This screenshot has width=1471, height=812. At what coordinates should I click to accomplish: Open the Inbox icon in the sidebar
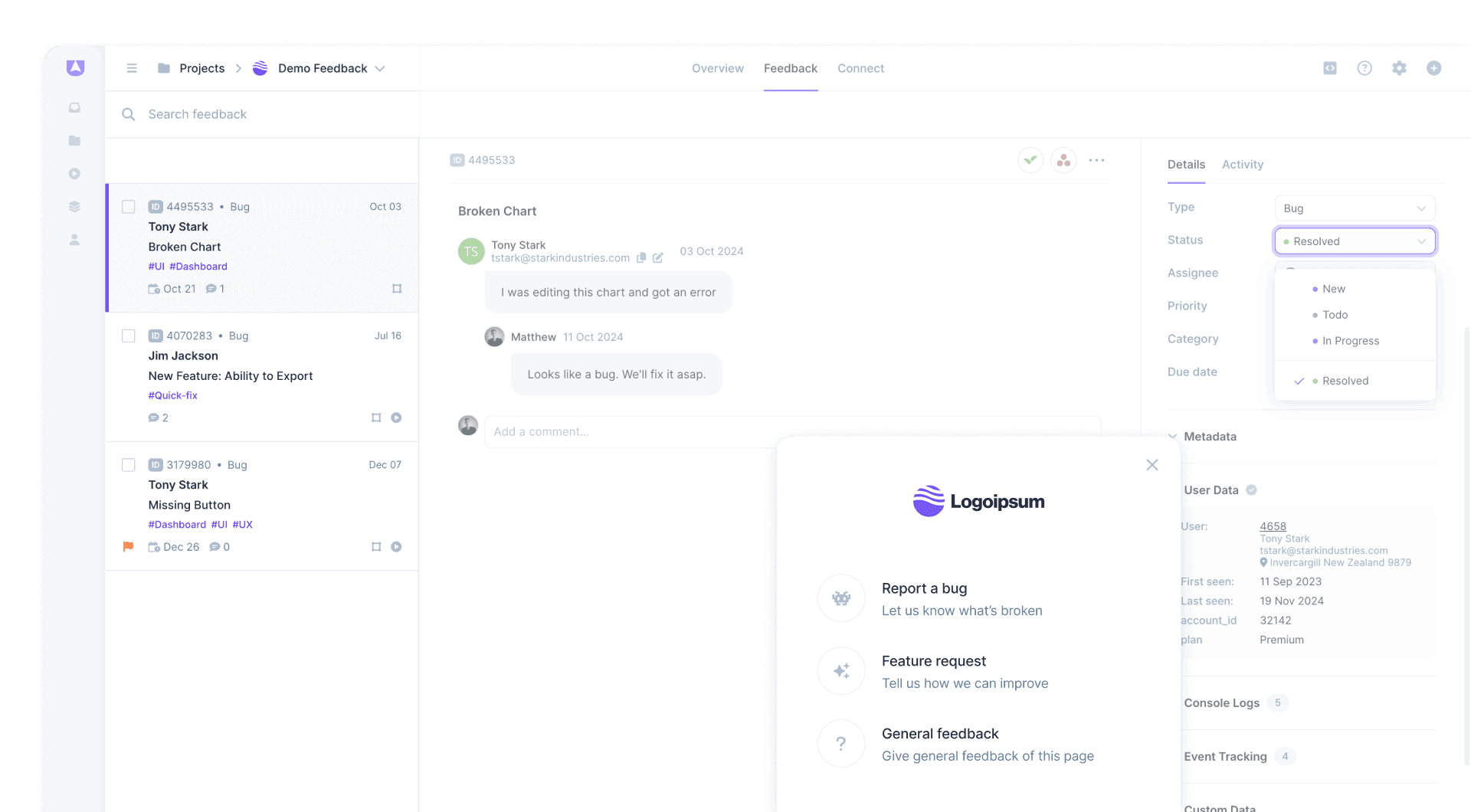[74, 107]
